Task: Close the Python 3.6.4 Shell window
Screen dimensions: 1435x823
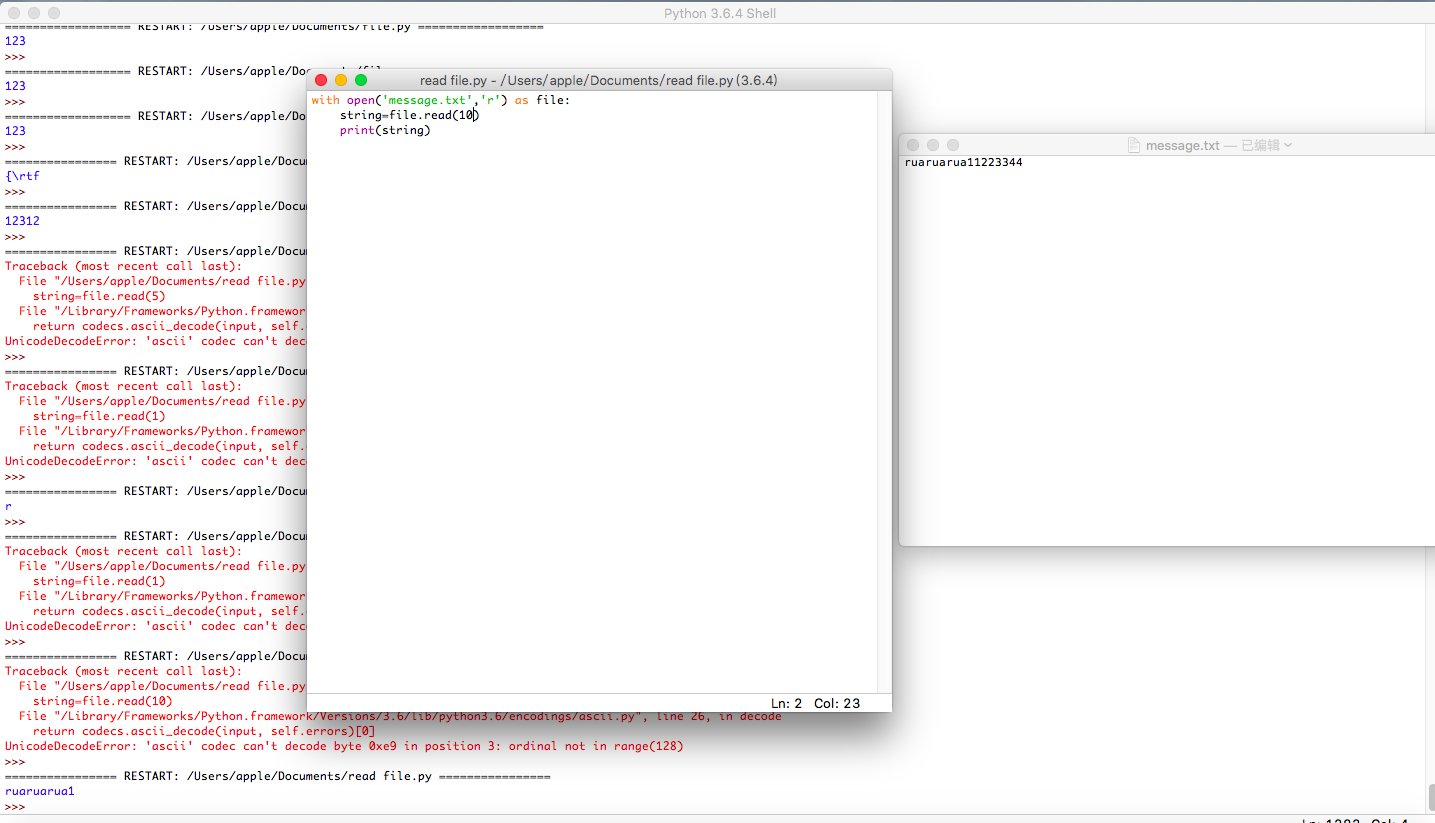Action: (x=13, y=13)
